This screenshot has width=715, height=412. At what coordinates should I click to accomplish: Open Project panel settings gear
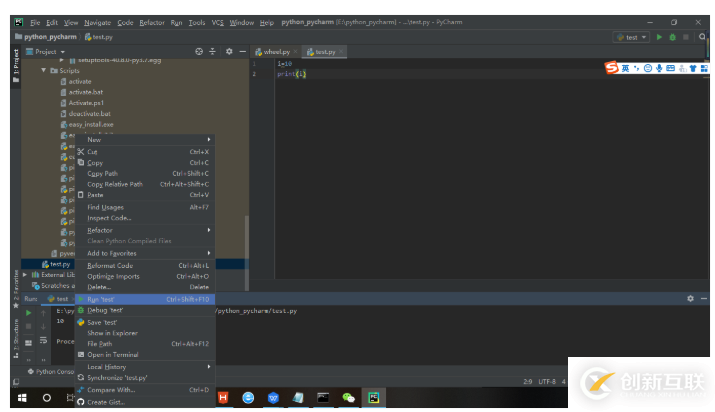tap(229, 51)
